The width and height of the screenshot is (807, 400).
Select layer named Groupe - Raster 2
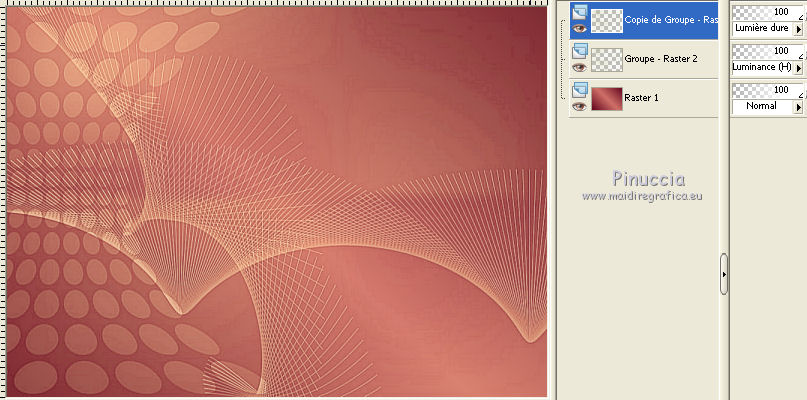coord(661,59)
